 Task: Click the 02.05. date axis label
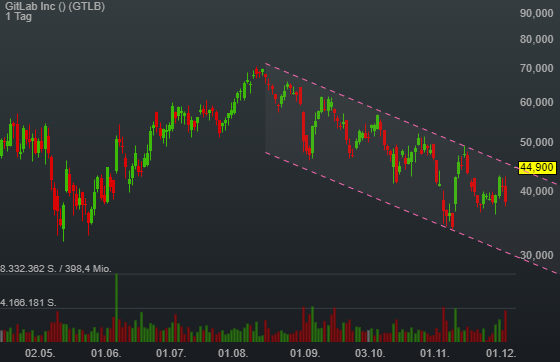(40, 353)
